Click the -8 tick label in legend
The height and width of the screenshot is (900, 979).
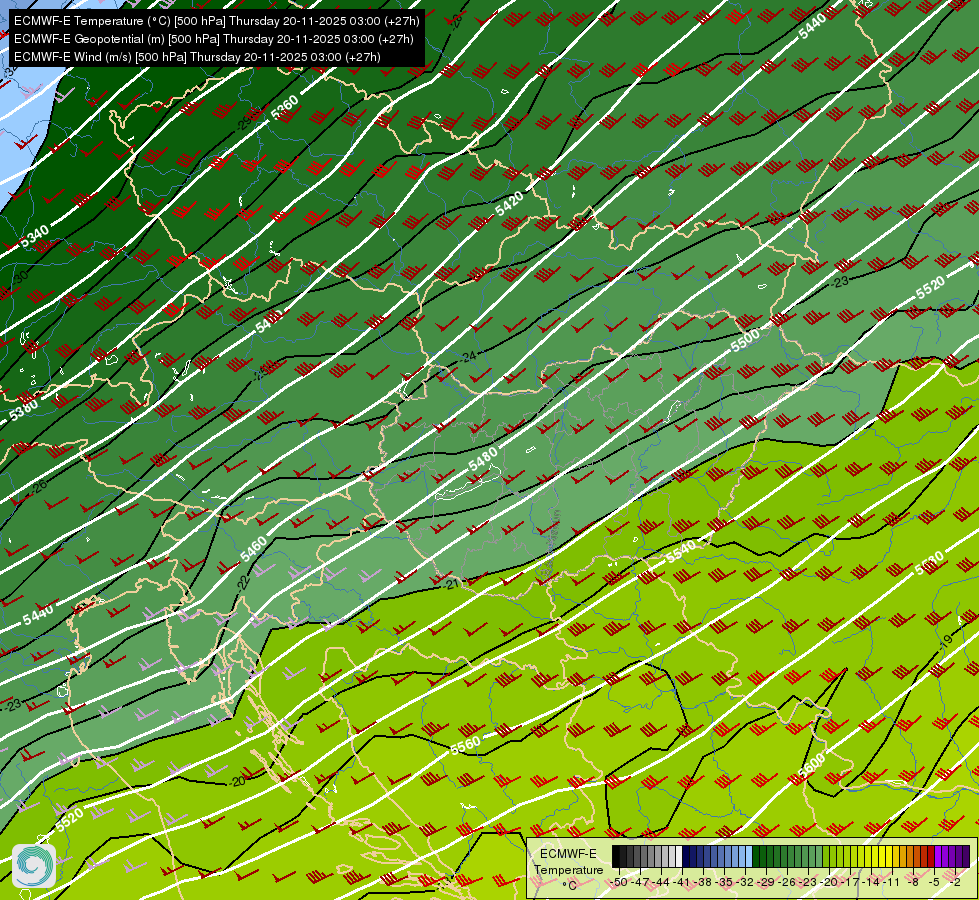click(914, 883)
